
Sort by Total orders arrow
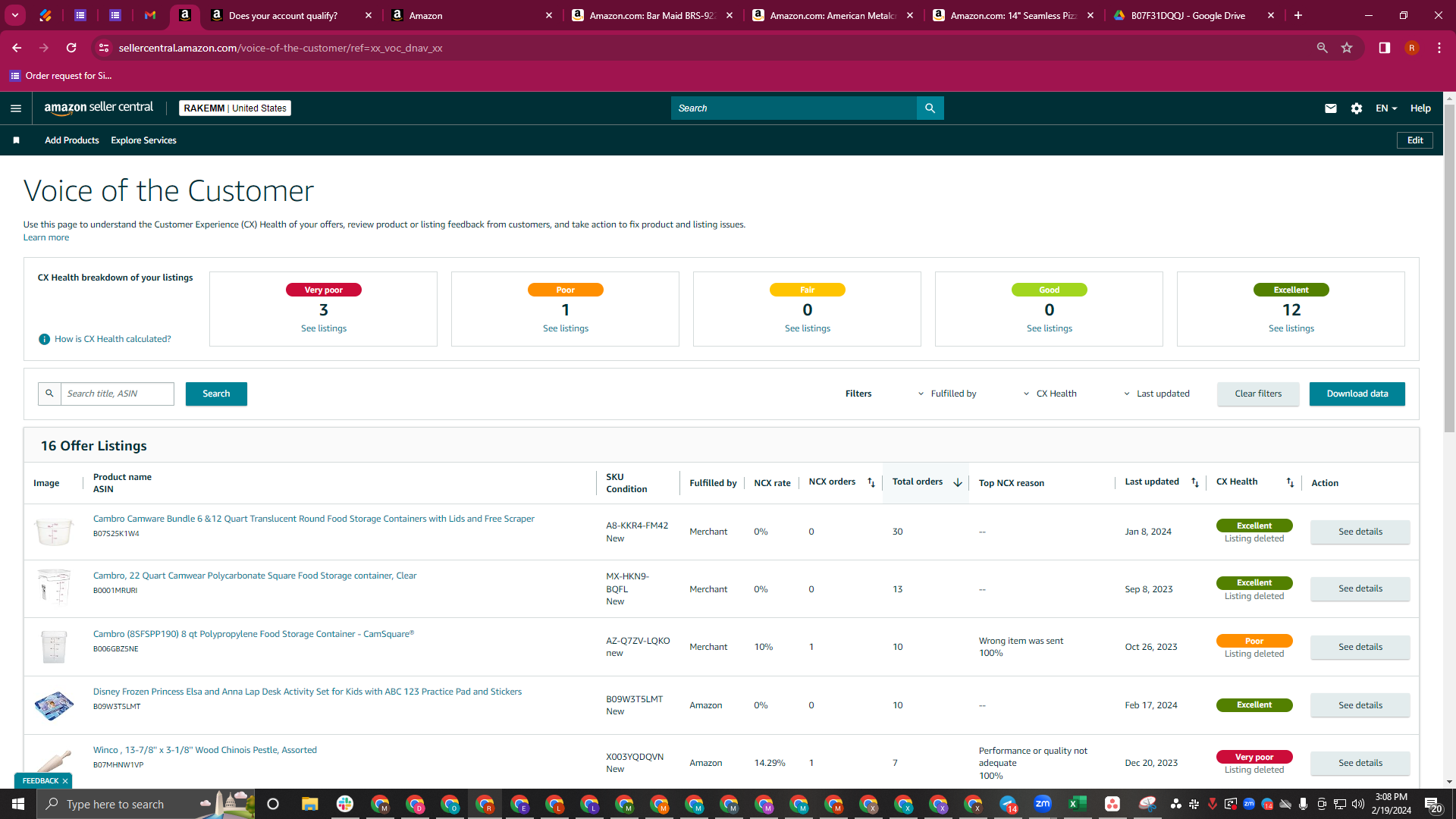click(958, 482)
